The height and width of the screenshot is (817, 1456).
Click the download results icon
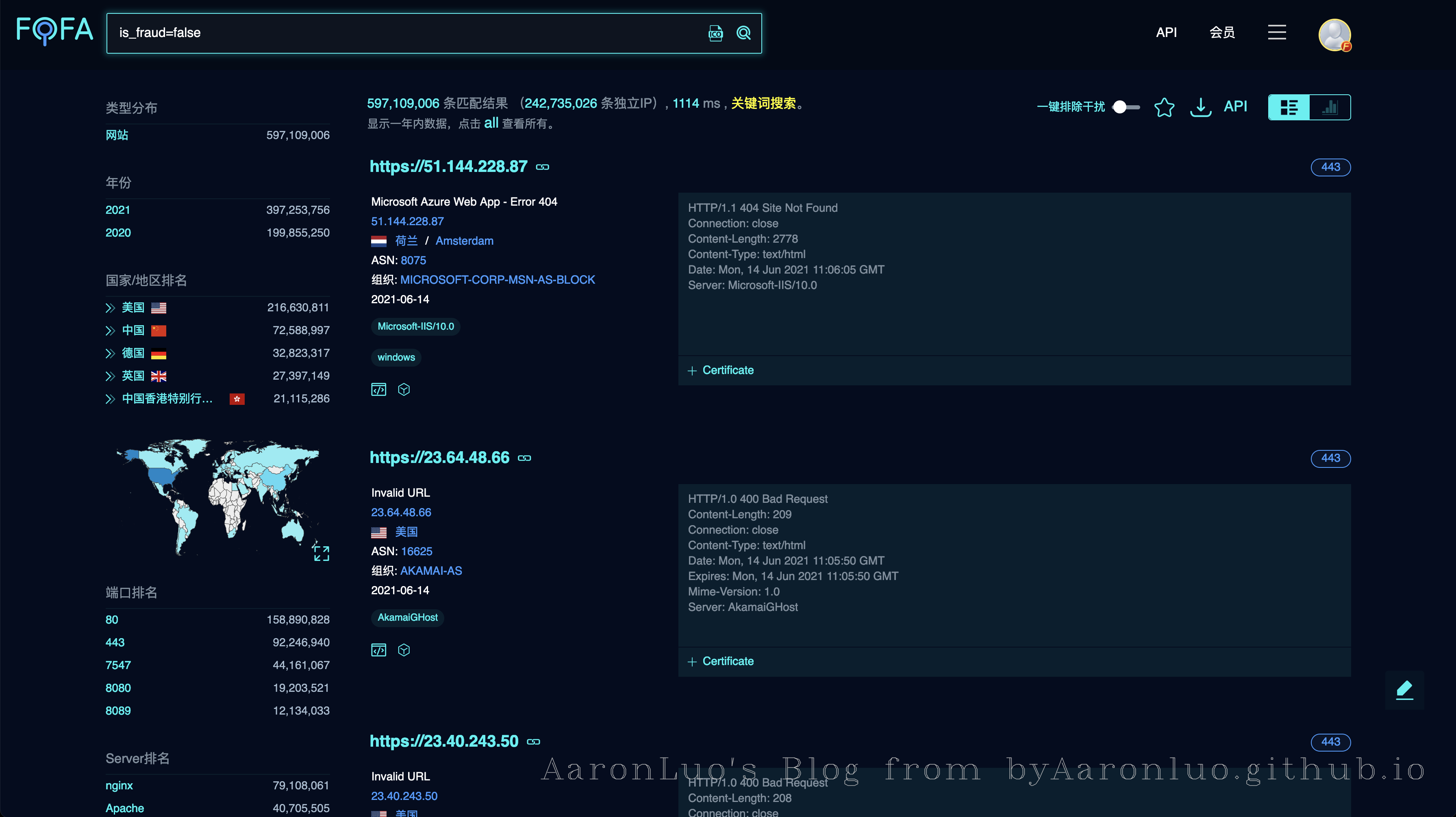[x=1200, y=107]
